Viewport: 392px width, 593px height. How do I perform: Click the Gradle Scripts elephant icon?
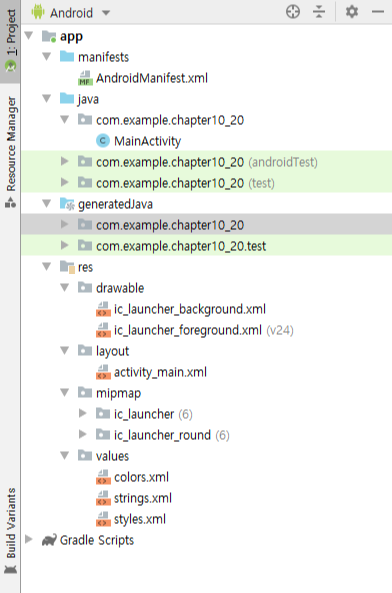point(49,540)
